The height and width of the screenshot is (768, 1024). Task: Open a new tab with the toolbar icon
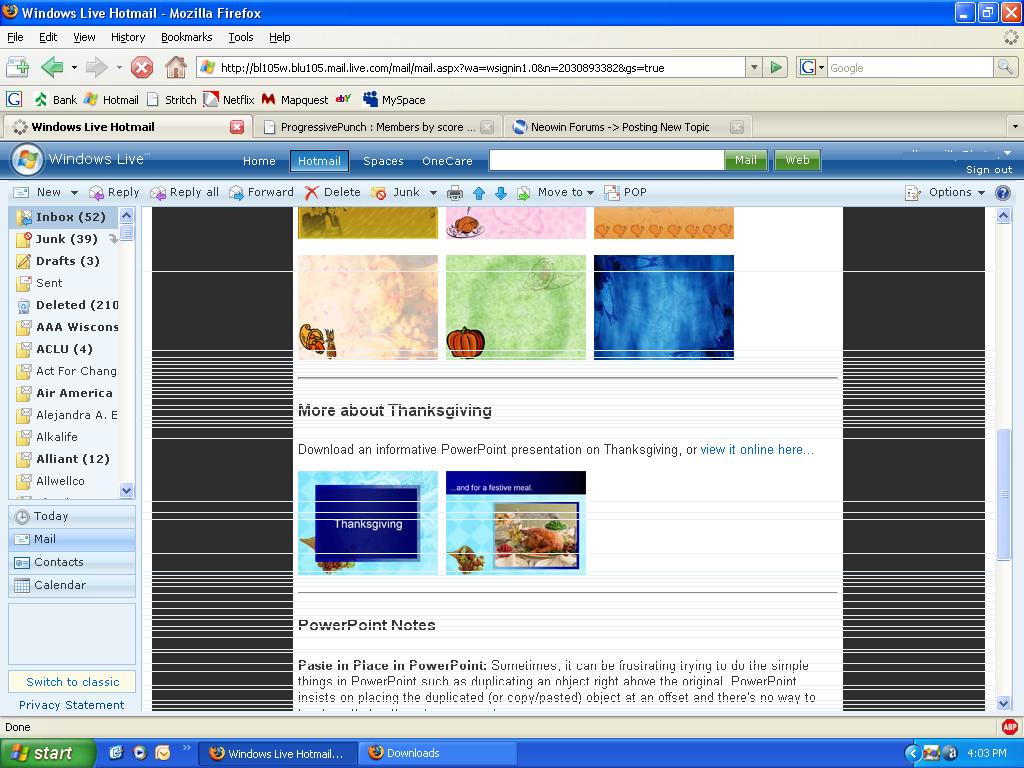tap(18, 67)
